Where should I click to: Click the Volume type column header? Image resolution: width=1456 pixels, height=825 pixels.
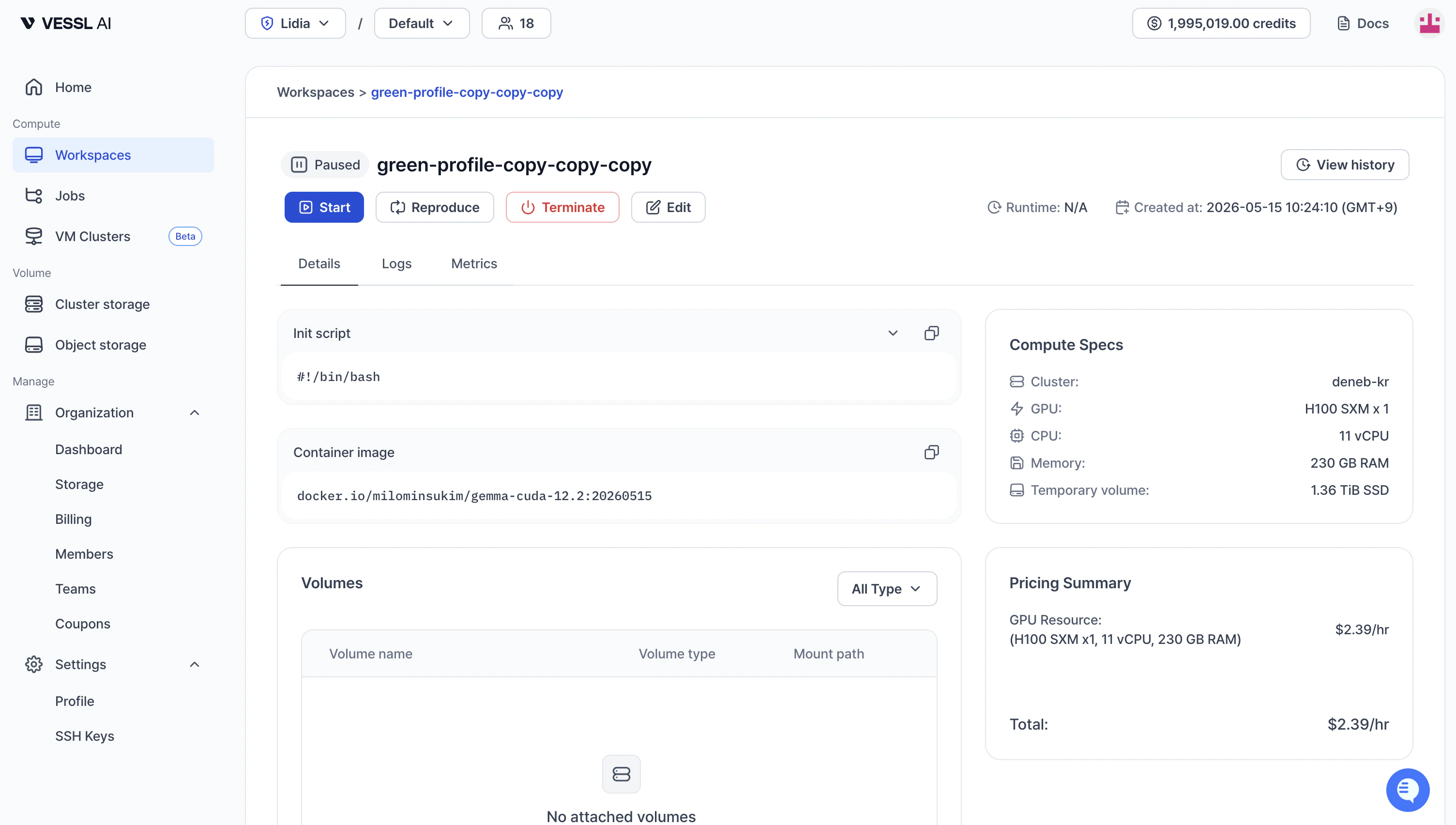point(677,653)
